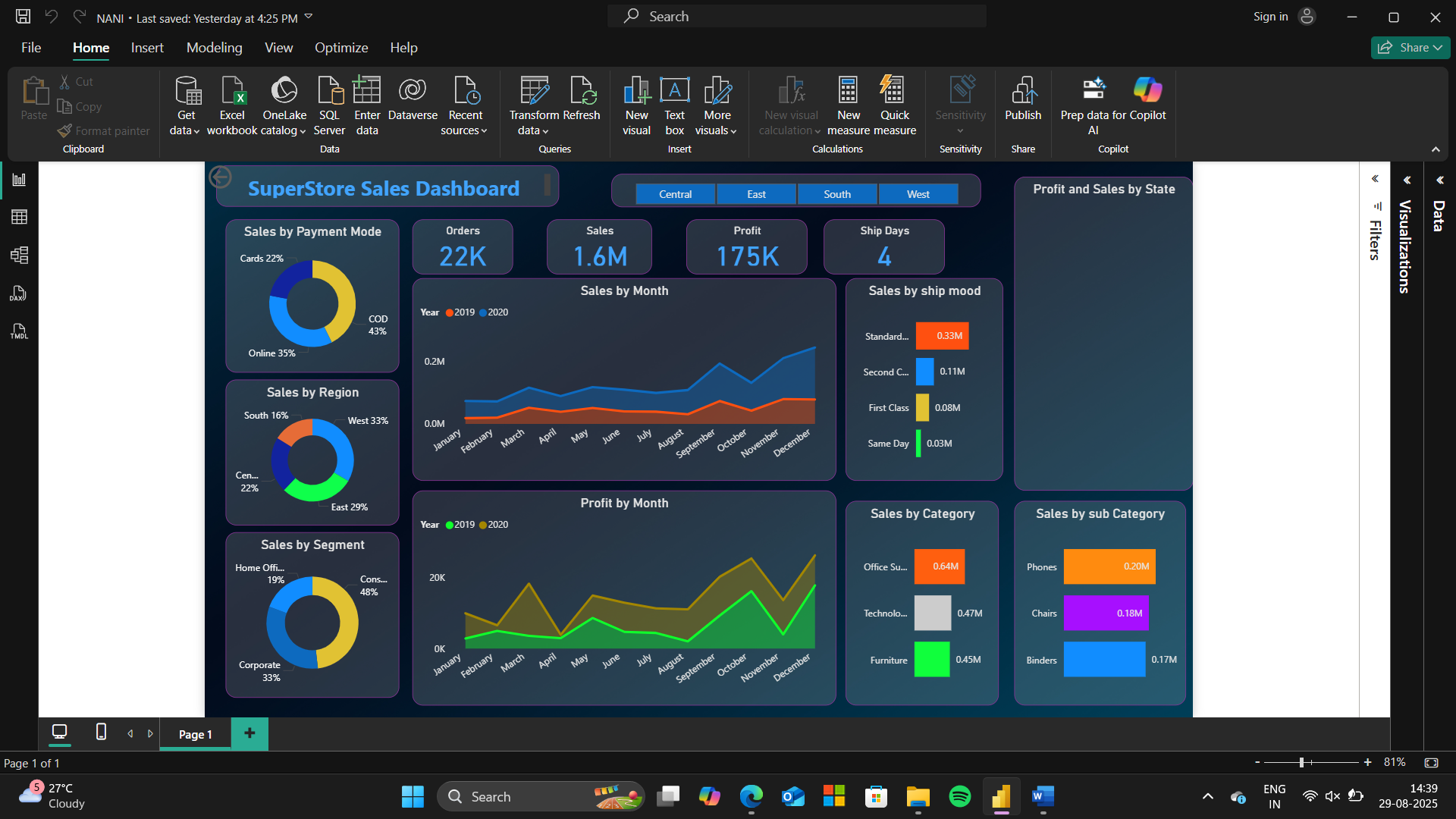Create a New measure

point(849,105)
